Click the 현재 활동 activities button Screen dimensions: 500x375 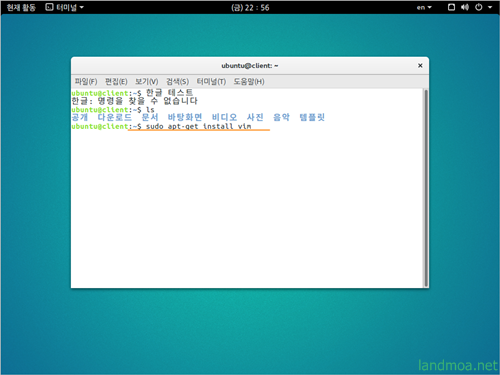pos(21,7)
